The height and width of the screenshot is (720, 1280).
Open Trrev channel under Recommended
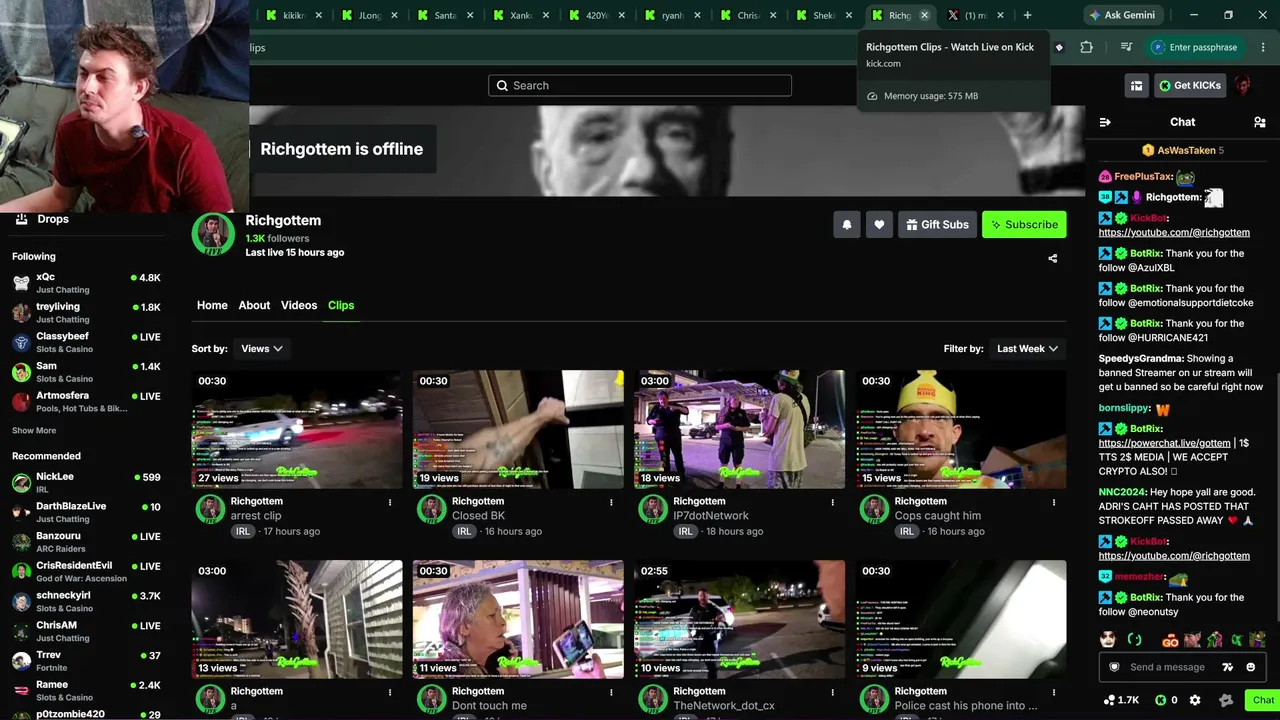coord(86,661)
